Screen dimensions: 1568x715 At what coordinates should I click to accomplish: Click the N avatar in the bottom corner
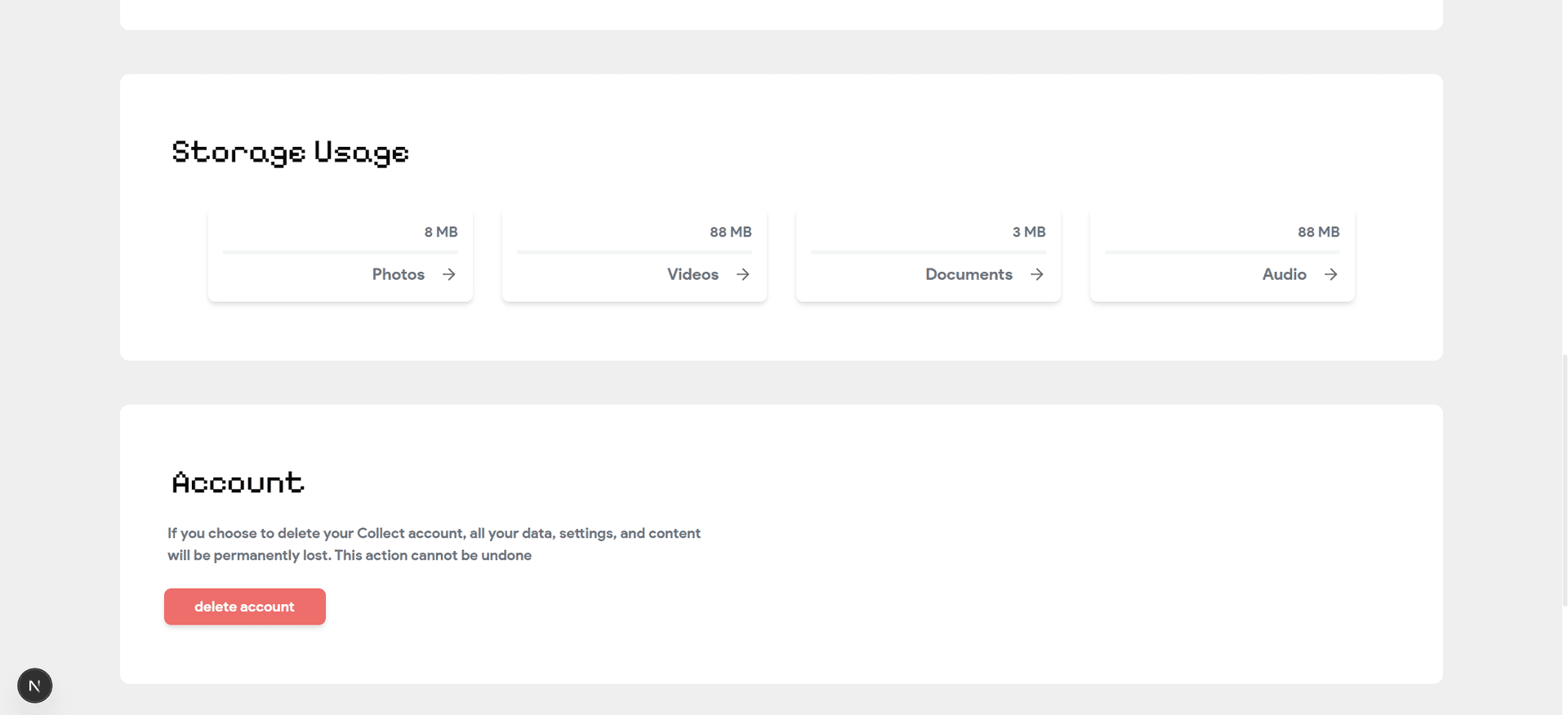pyautogui.click(x=34, y=686)
